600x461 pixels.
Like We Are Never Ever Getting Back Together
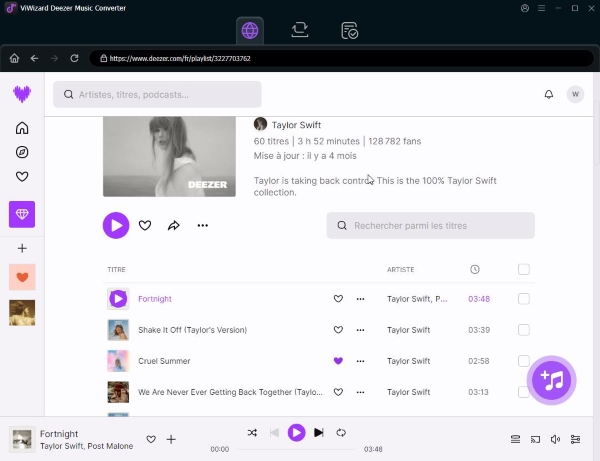point(338,392)
